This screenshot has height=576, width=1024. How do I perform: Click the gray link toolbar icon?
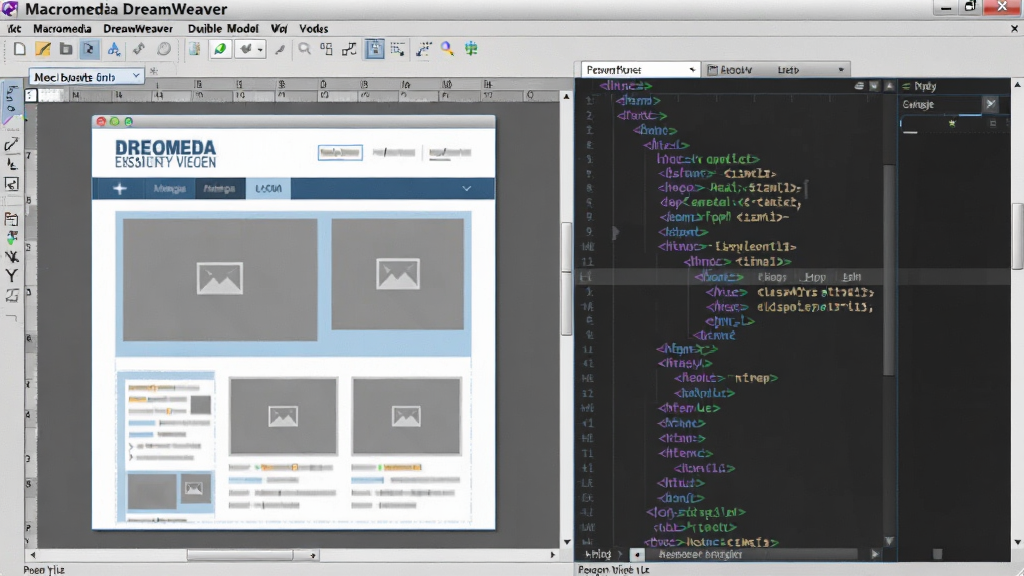point(138,49)
